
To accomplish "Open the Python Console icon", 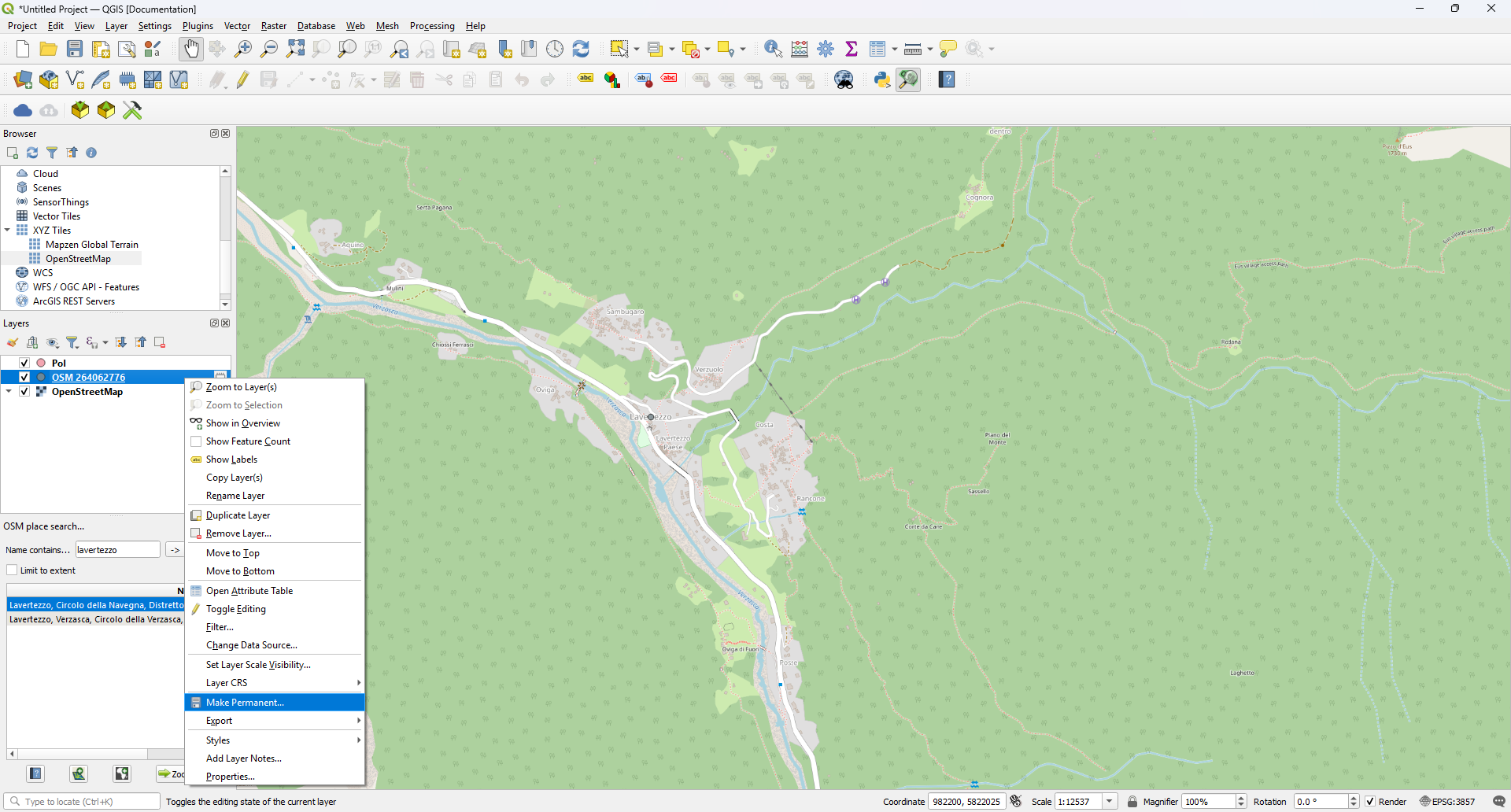I will (882, 79).
